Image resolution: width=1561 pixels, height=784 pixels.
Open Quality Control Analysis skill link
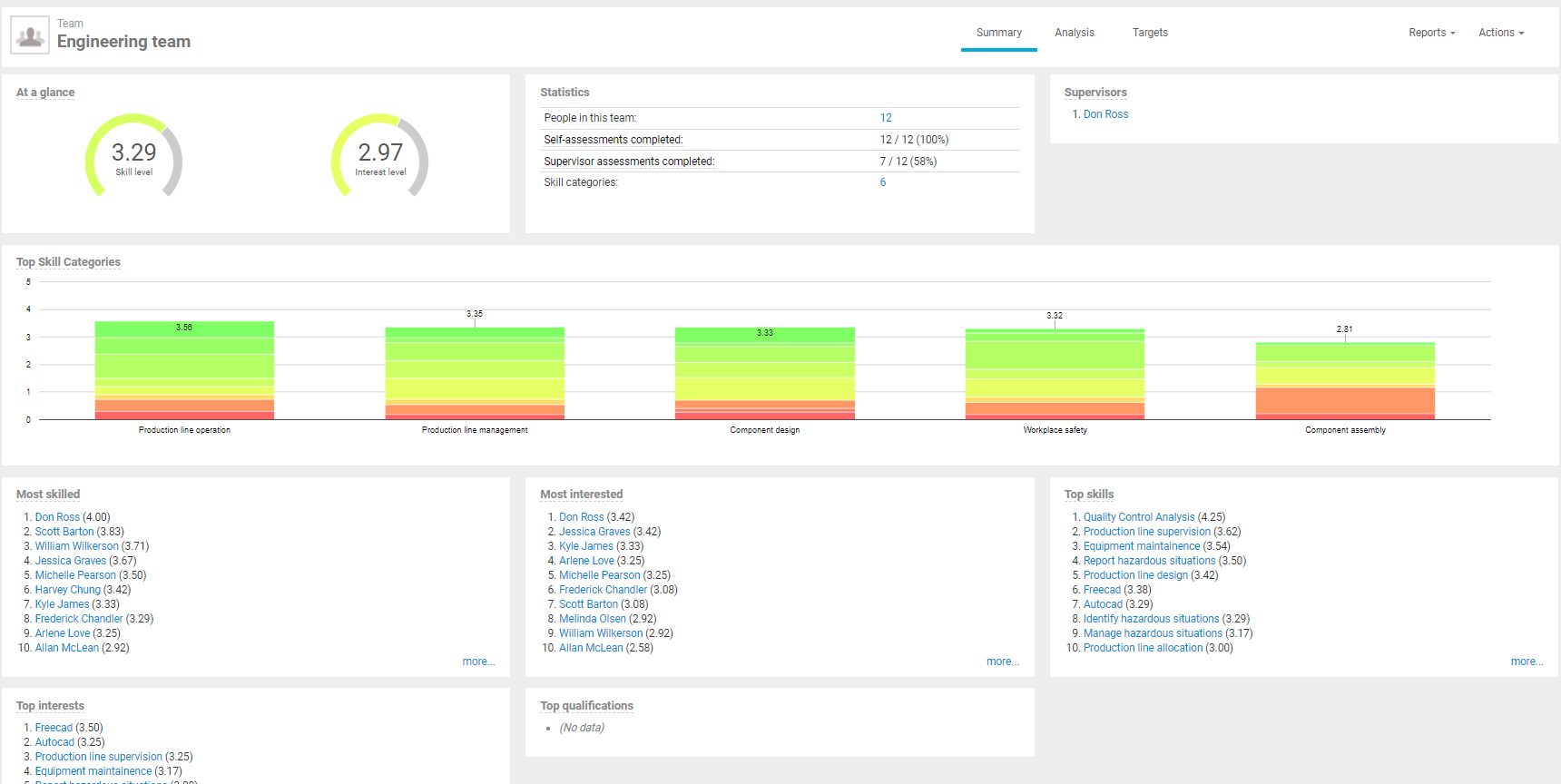click(1138, 517)
